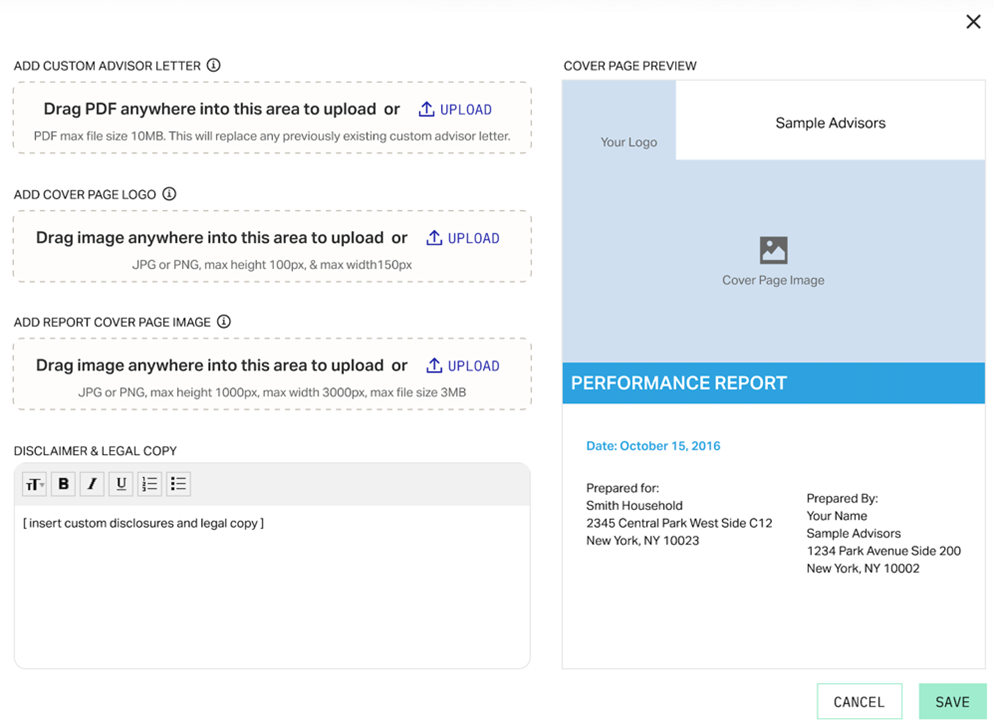Click Upload link for cover page logo
This screenshot has height=727, width=994.
[463, 238]
